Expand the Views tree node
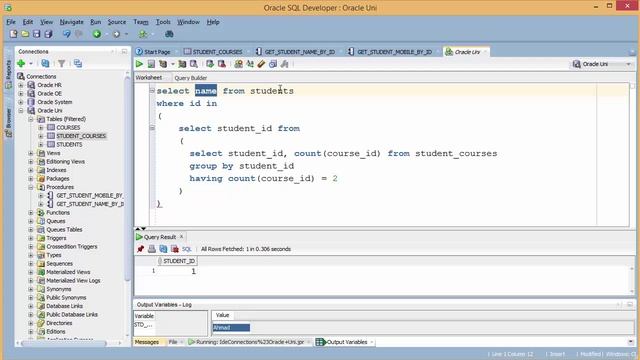Viewport: 640px width, 360px height. (x=31, y=153)
